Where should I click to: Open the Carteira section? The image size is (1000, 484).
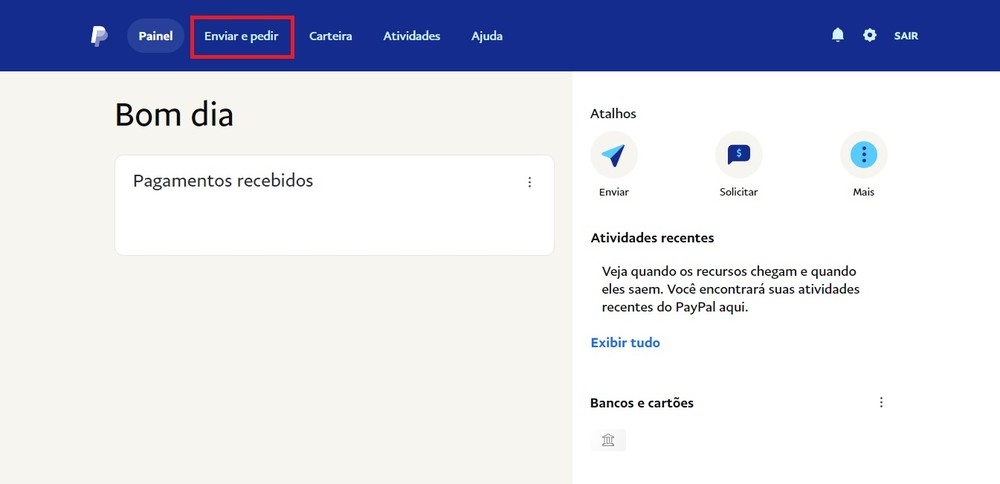click(330, 36)
